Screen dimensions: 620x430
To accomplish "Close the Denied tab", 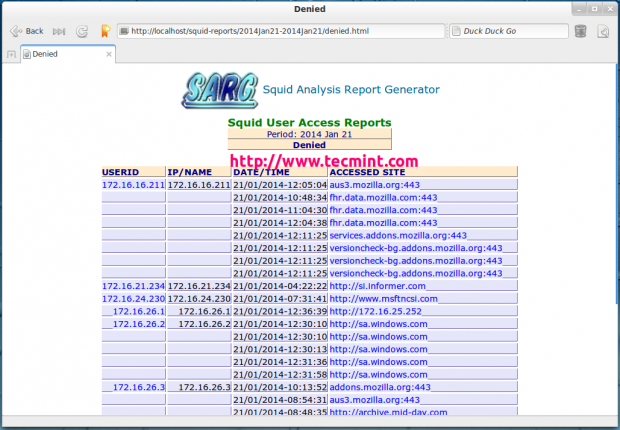I will click(x=109, y=54).
